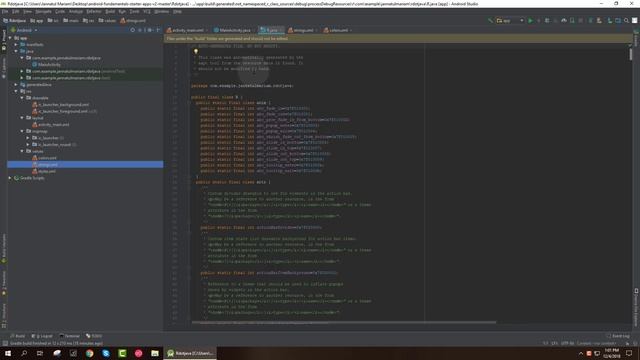The width and height of the screenshot is (640, 360).
Task: Open the Gradle side panel tab
Action: click(x=636, y=38)
